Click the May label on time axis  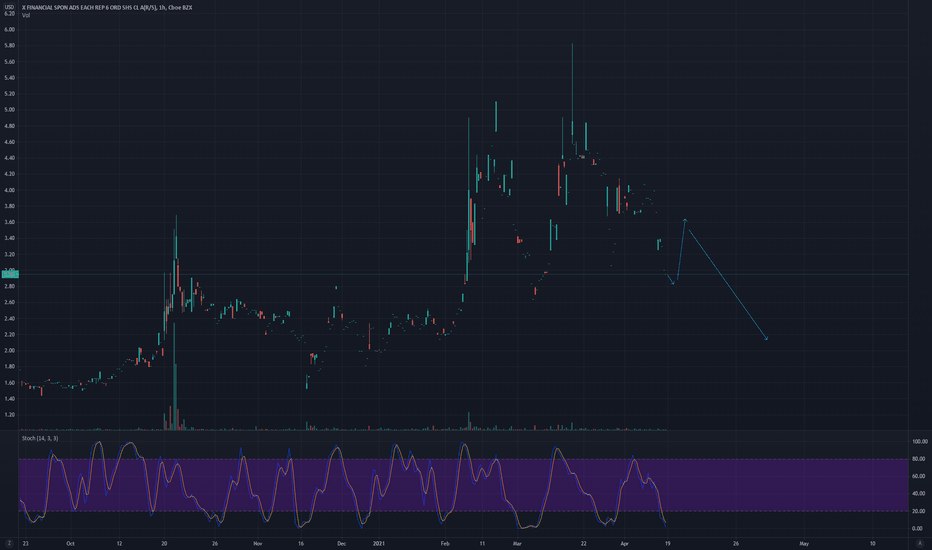pyautogui.click(x=804, y=543)
